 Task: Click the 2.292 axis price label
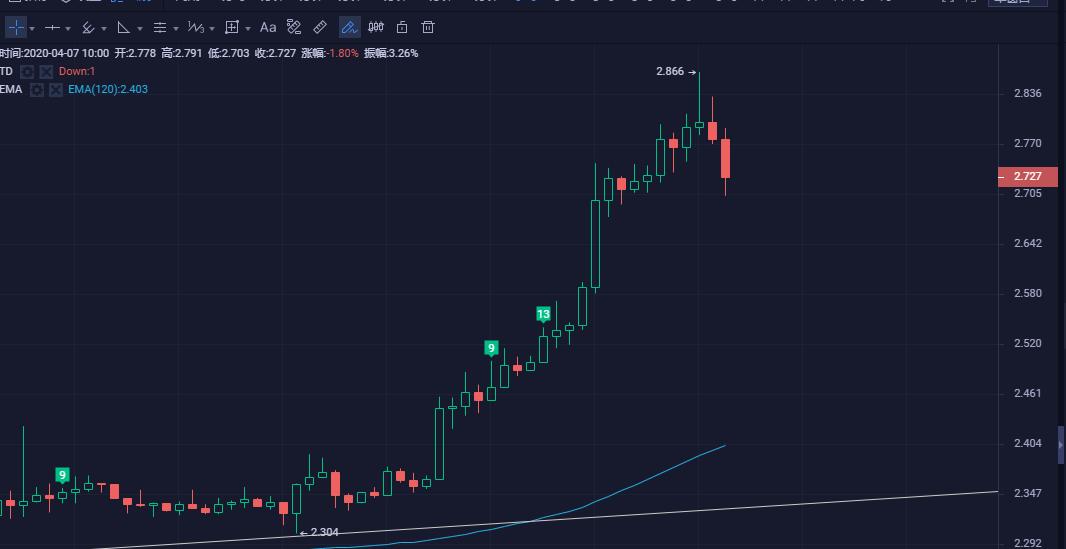pos(1027,543)
